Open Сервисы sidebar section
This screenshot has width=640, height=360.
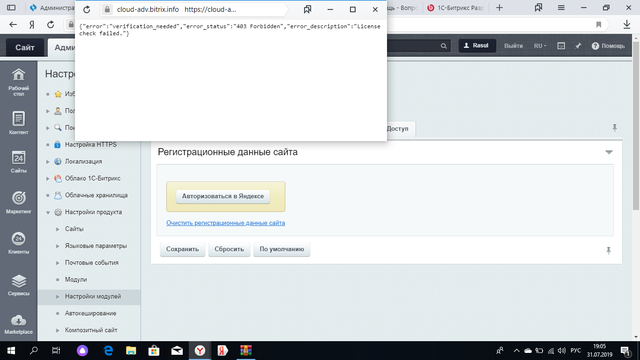click(x=18, y=284)
